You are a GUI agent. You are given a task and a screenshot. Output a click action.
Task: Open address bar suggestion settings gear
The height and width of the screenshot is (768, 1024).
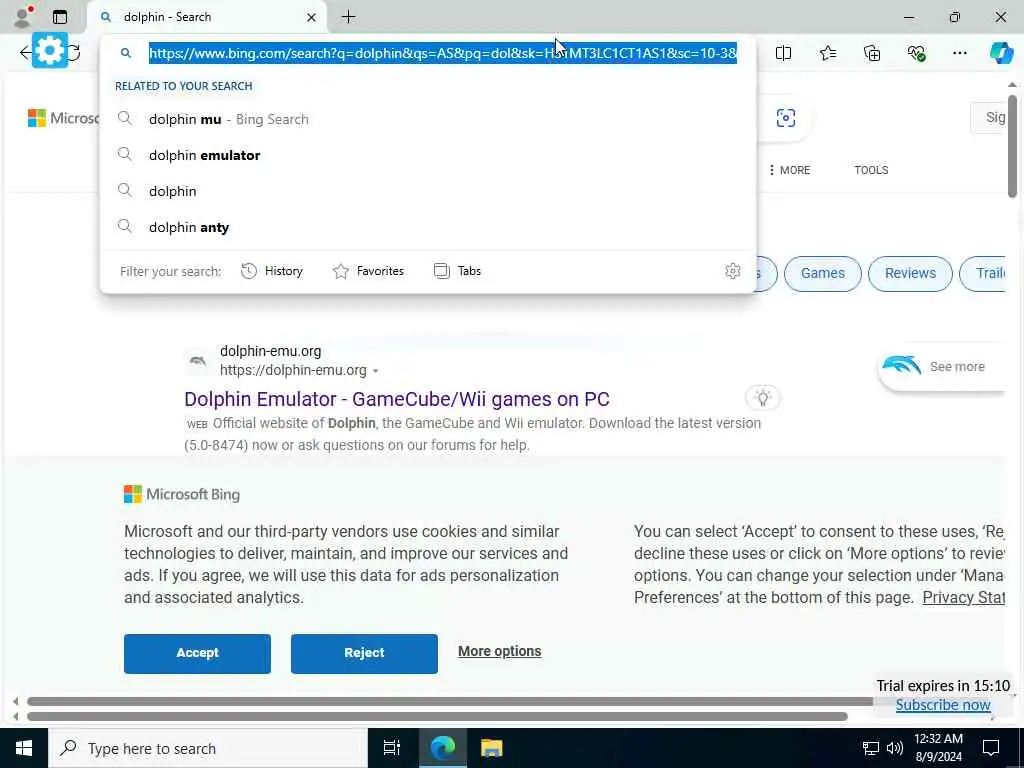[733, 271]
